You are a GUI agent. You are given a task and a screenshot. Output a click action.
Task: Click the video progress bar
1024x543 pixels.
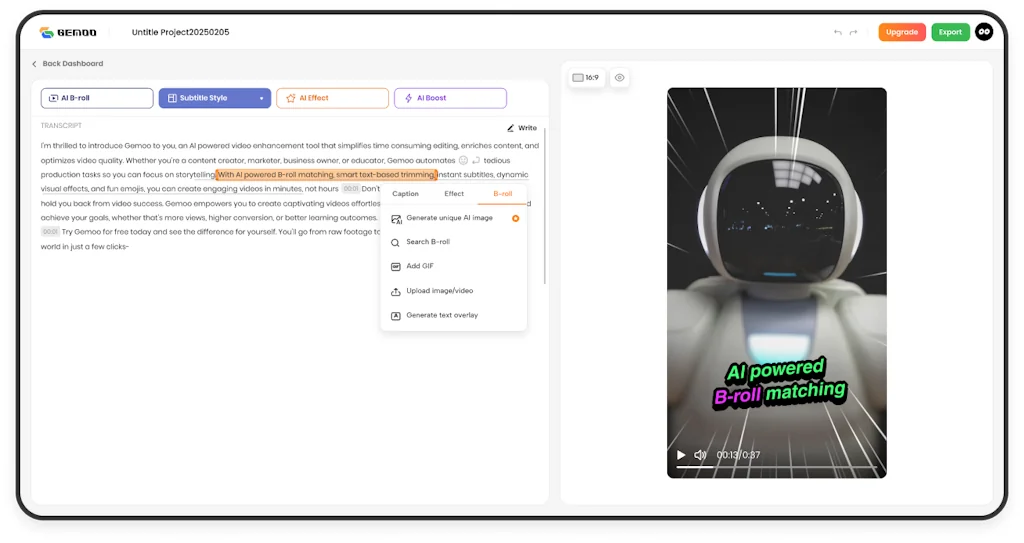coord(776,467)
